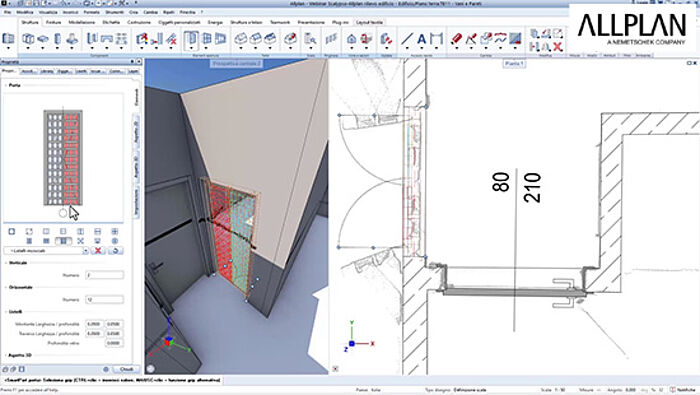Click the door preview thumbnail
700x395 pixels.
[x=63, y=158]
